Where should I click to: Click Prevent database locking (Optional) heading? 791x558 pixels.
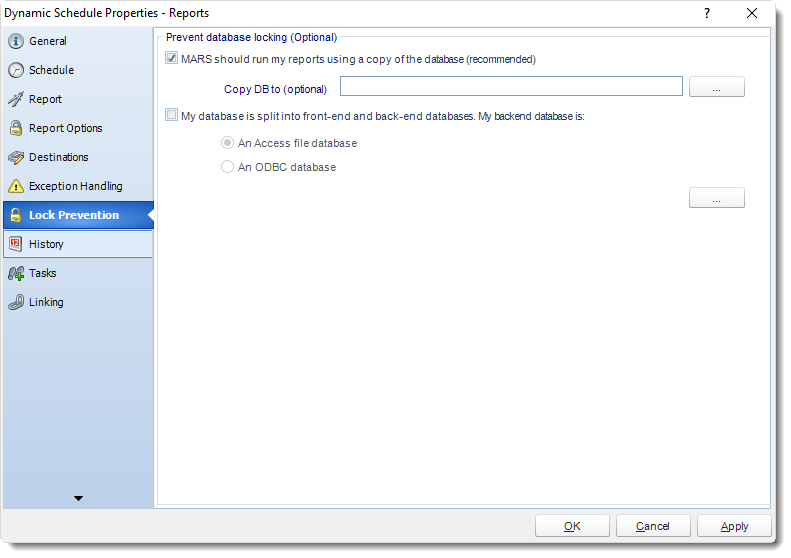click(x=251, y=37)
